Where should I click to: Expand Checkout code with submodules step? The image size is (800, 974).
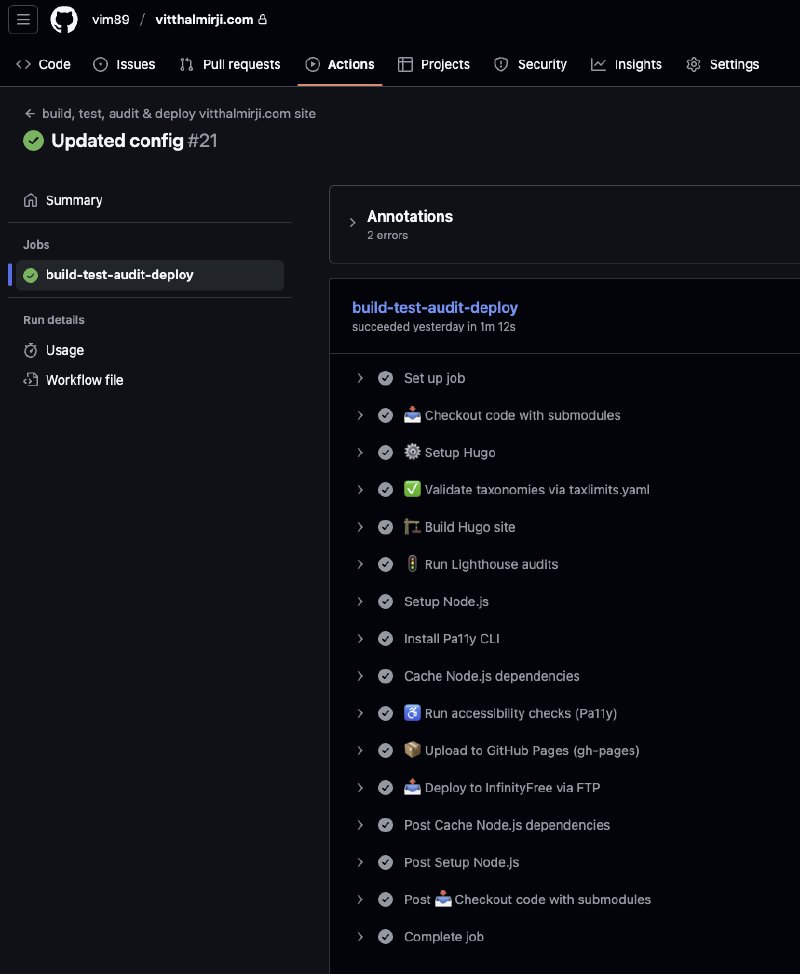coord(360,416)
